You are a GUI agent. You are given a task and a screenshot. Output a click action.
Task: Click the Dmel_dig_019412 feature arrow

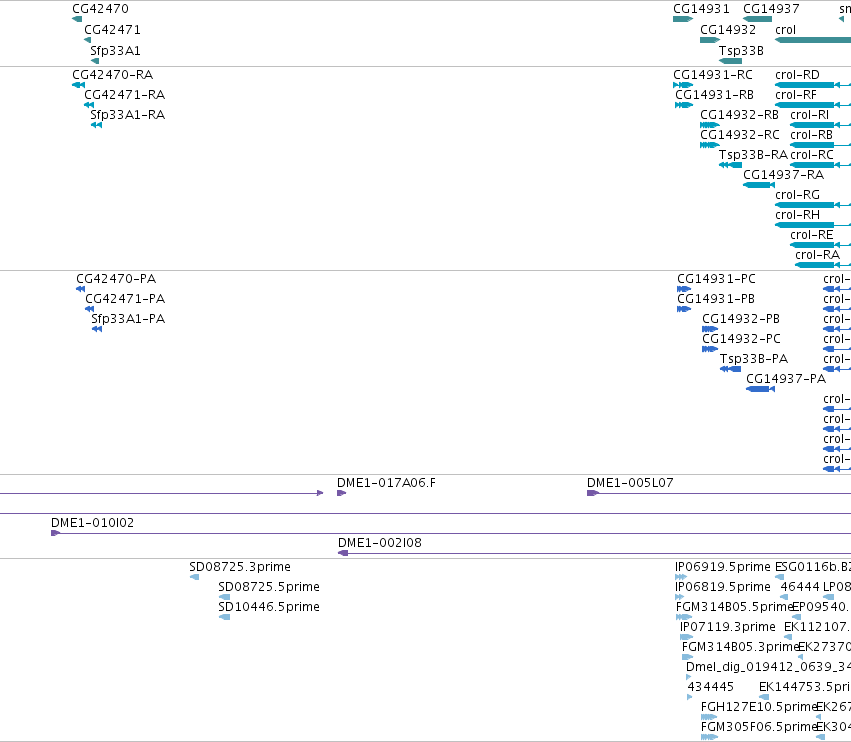689,677
